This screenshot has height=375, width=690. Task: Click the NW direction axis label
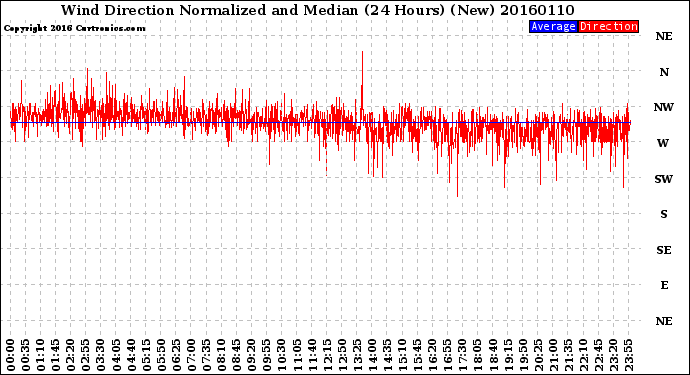664,107
